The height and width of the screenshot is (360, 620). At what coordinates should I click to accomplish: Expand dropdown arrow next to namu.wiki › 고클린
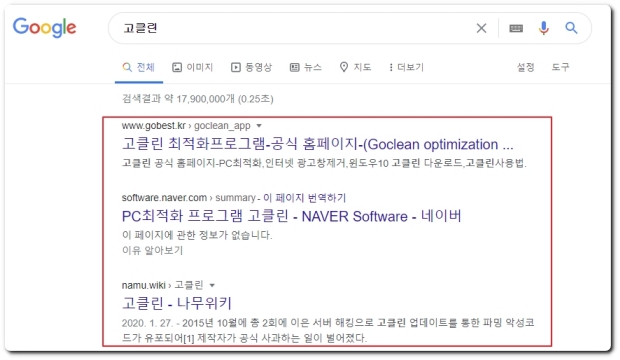tap(212, 285)
